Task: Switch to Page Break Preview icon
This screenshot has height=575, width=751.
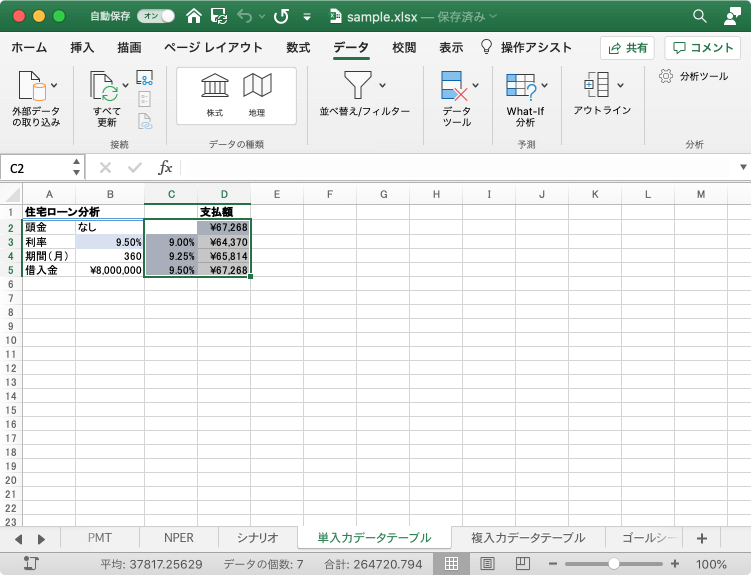Action: (x=522, y=564)
